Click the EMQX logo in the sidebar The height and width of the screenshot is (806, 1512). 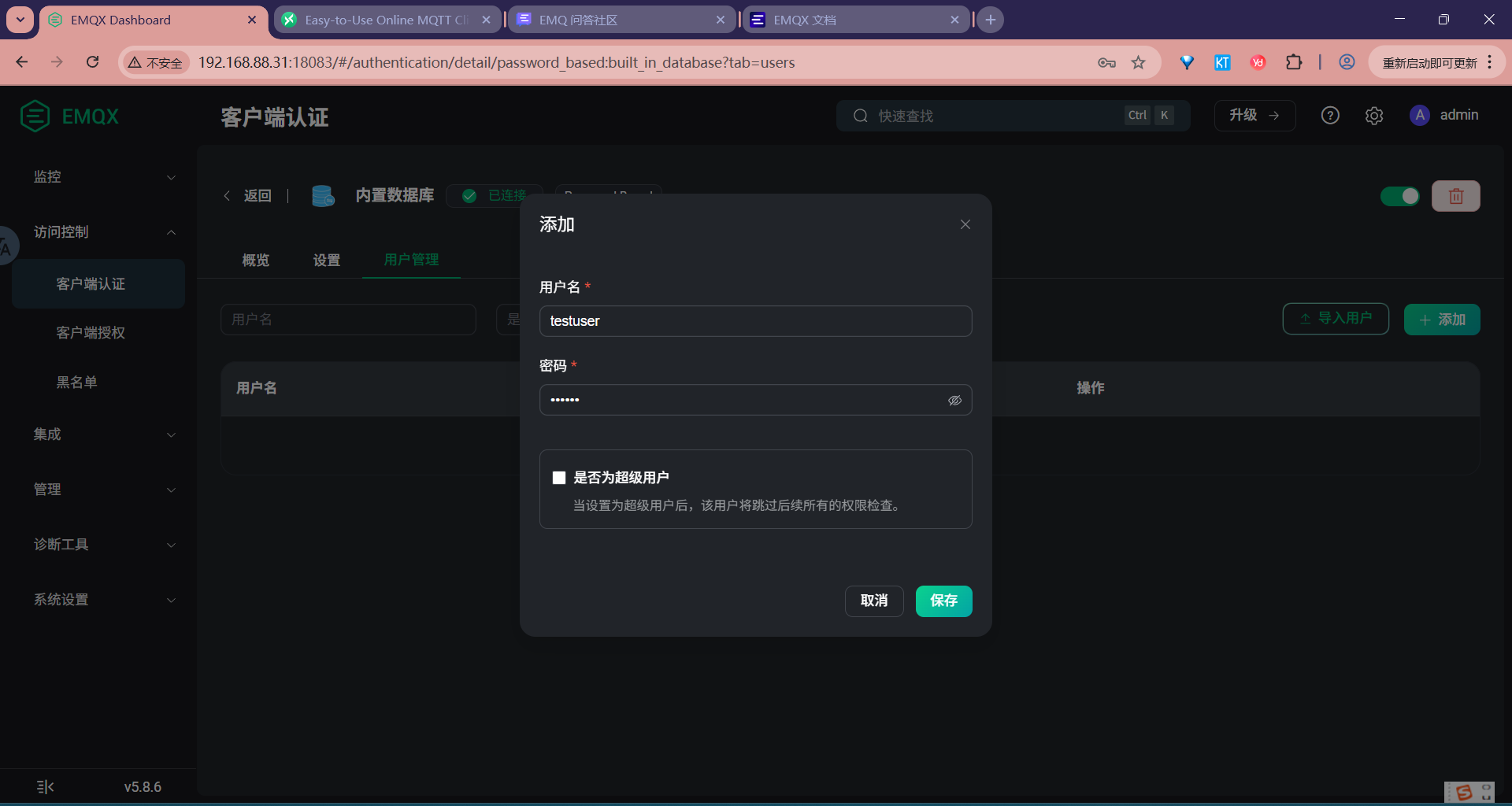(69, 116)
